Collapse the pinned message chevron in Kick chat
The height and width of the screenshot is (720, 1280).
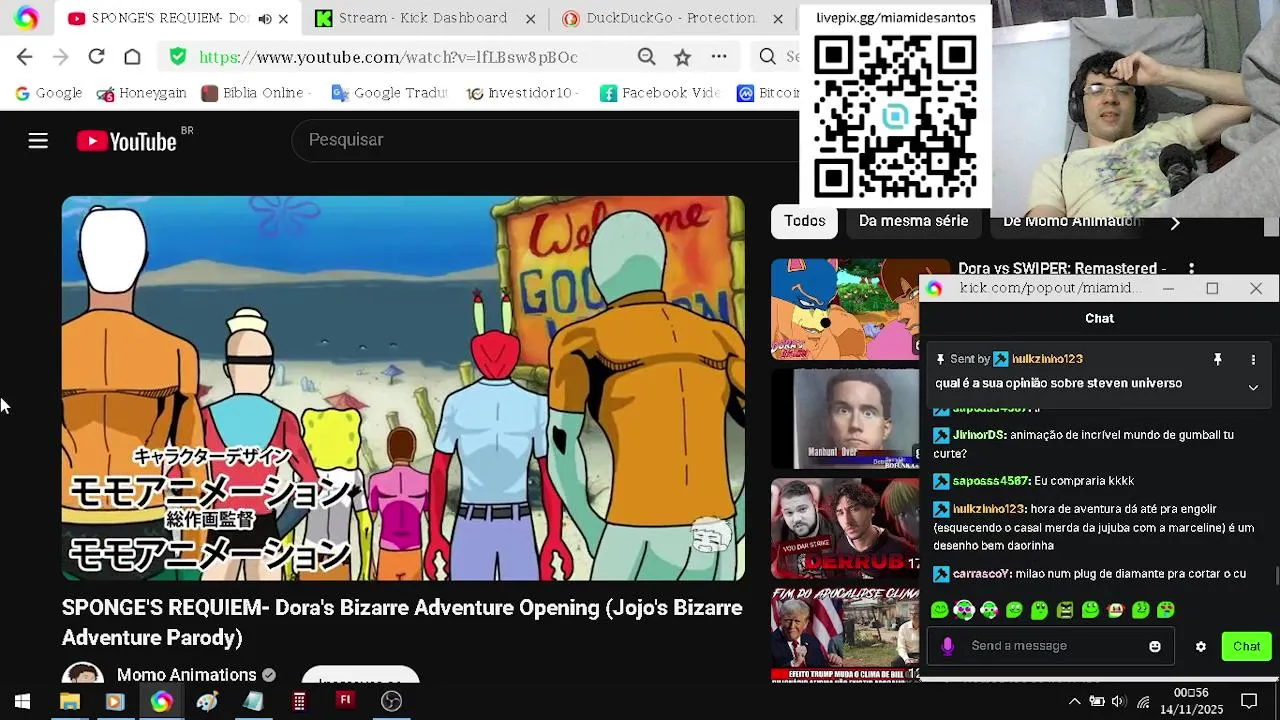tap(1253, 387)
